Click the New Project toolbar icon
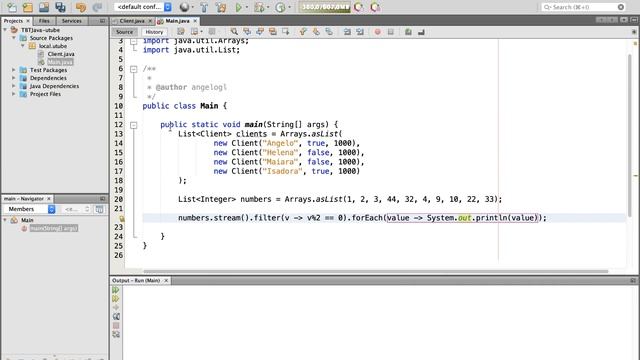 28,7
